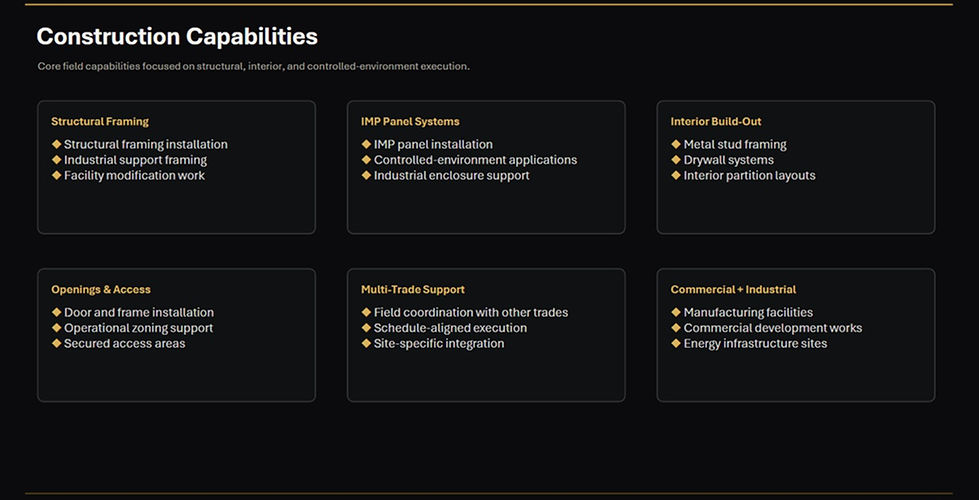Click diamond bullet beside 'Schedule-aligned execution'
The image size is (979, 500).
click(x=366, y=328)
